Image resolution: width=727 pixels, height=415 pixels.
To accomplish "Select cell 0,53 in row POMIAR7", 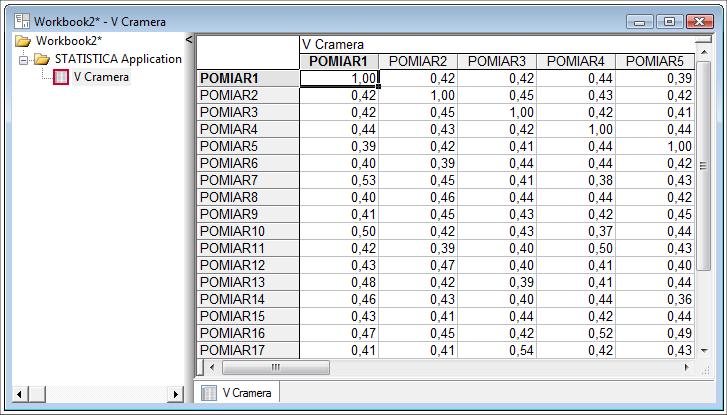I will tap(339, 180).
